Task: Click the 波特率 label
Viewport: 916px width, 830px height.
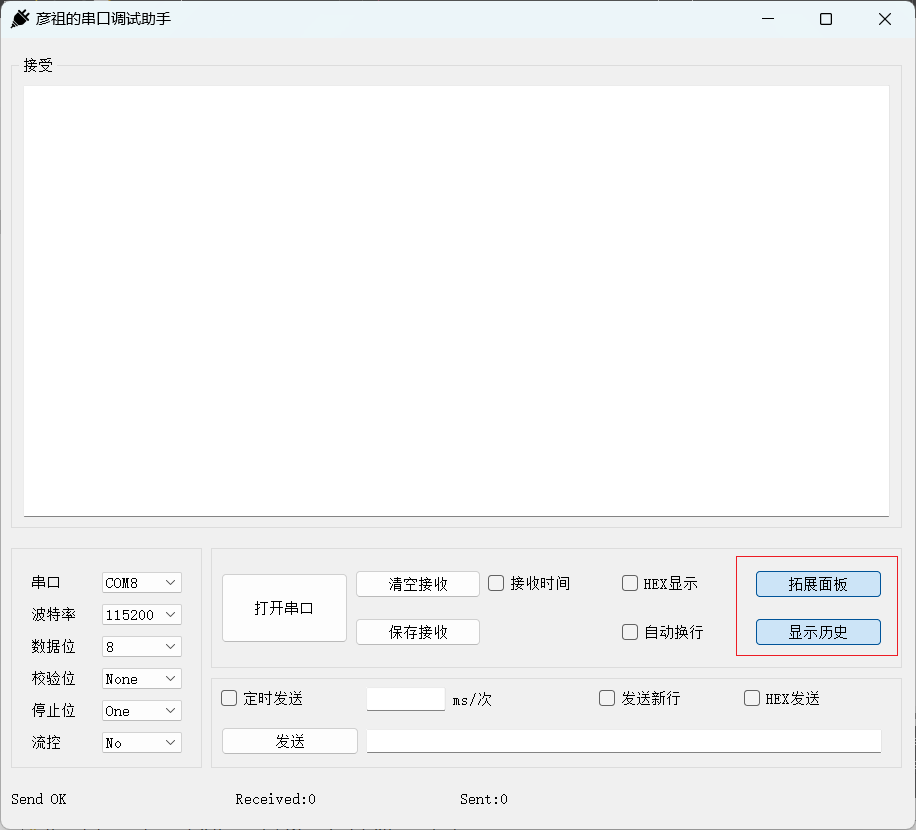Action: point(53,614)
